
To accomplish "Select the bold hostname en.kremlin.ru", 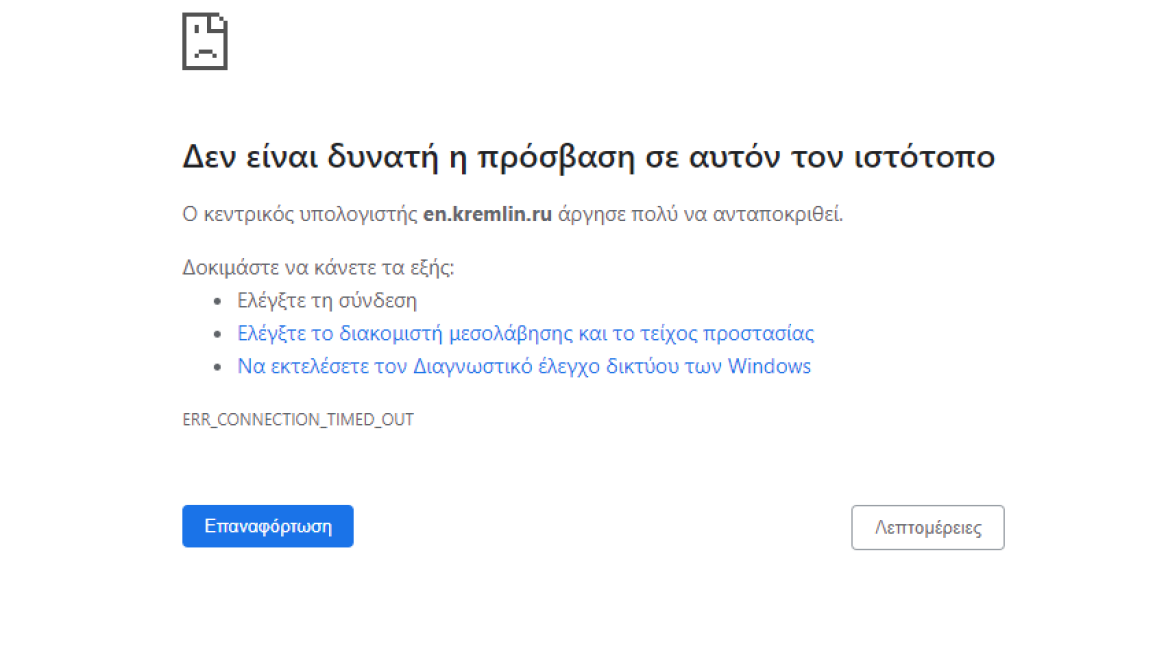I will 487,213.
